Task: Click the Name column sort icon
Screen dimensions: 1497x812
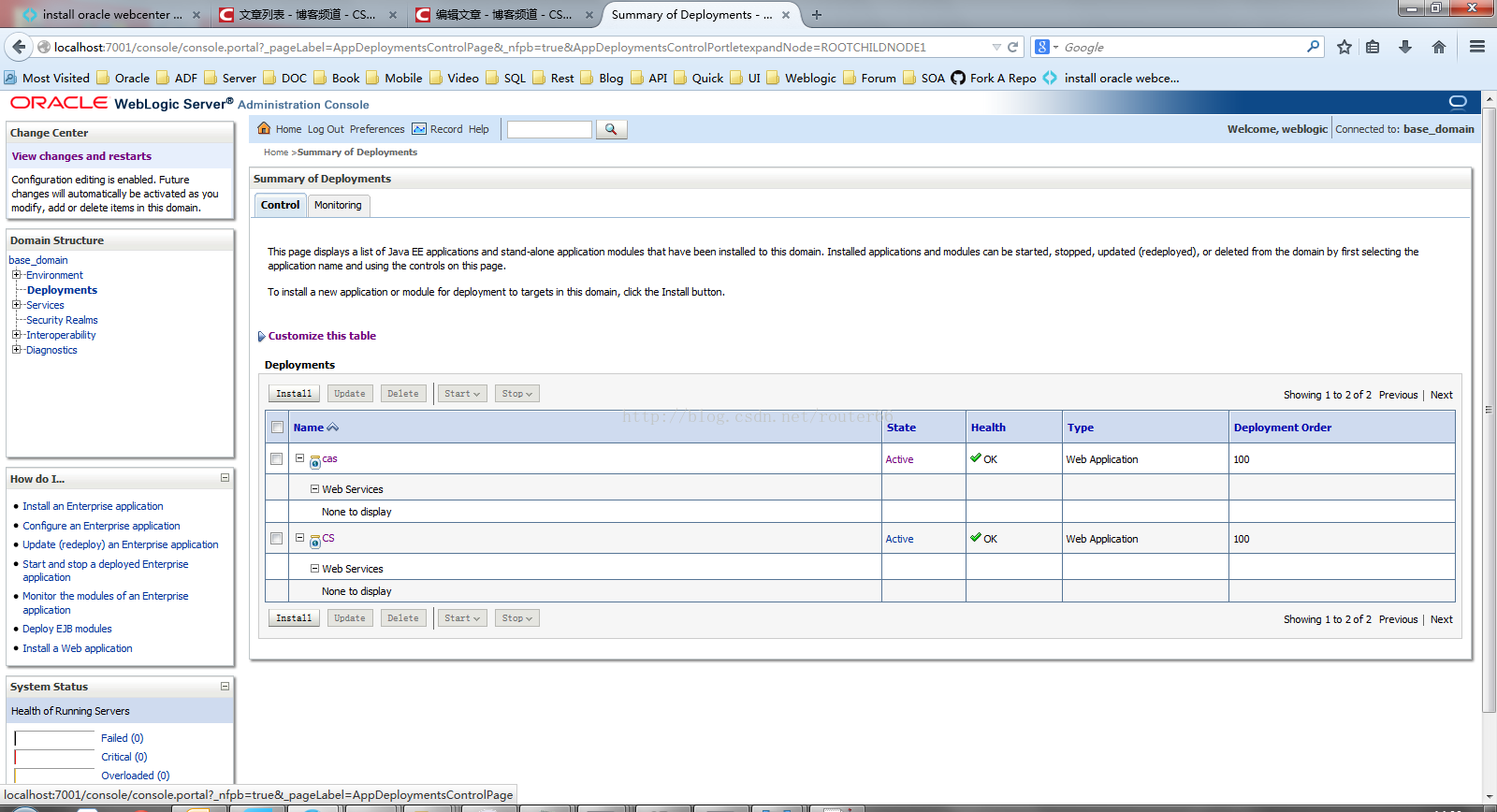Action: pyautogui.click(x=332, y=428)
